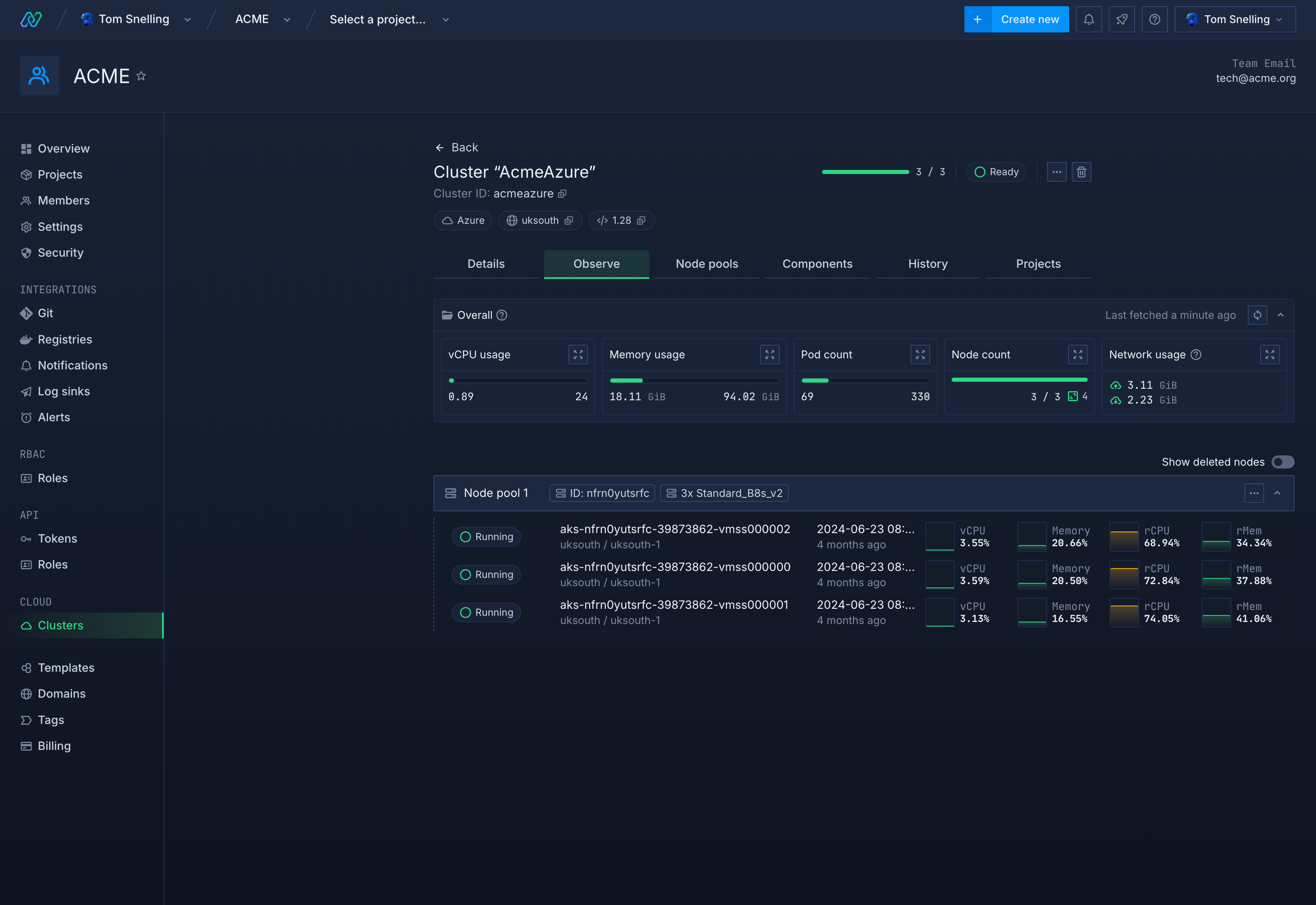
Task: Collapse the Node pool 1 section
Action: 1277,493
